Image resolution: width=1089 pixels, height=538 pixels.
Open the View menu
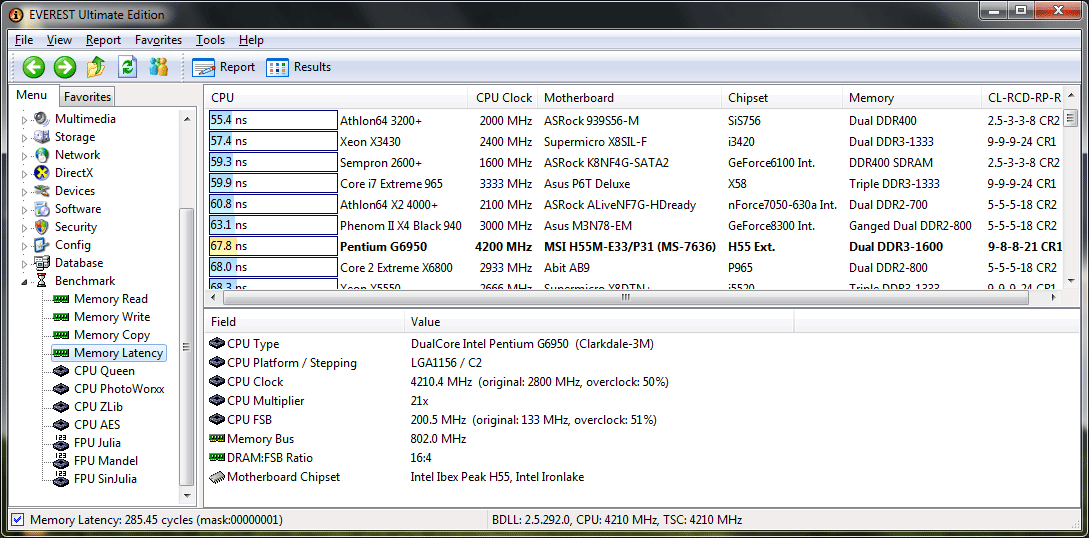pos(60,40)
